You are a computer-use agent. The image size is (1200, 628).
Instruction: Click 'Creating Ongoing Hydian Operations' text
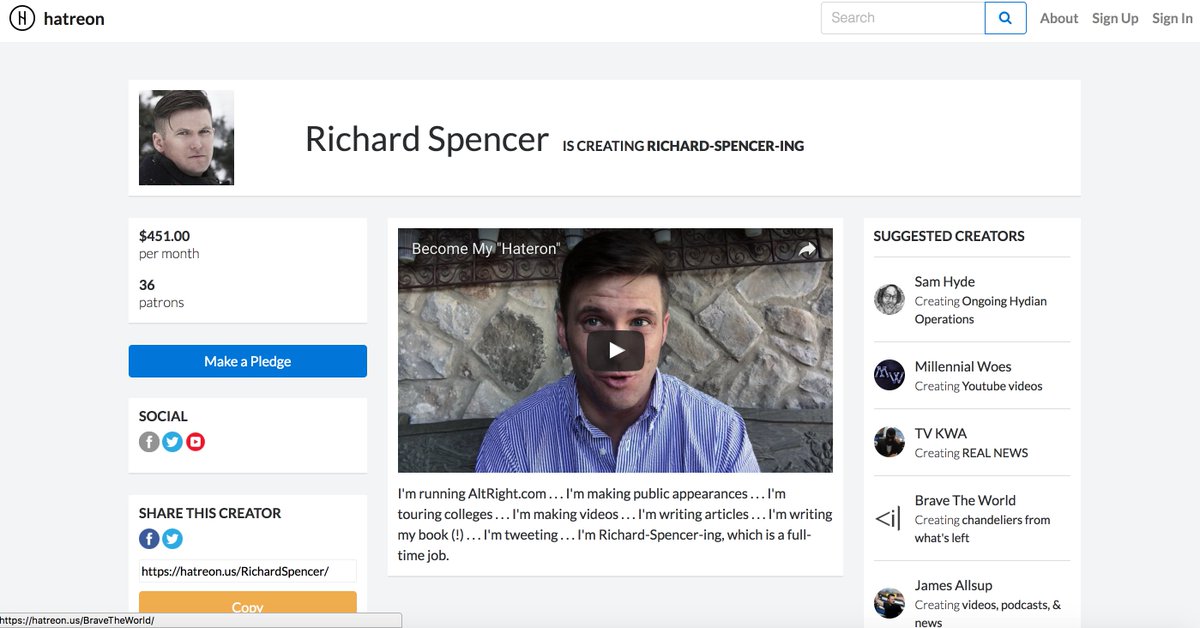click(x=981, y=310)
